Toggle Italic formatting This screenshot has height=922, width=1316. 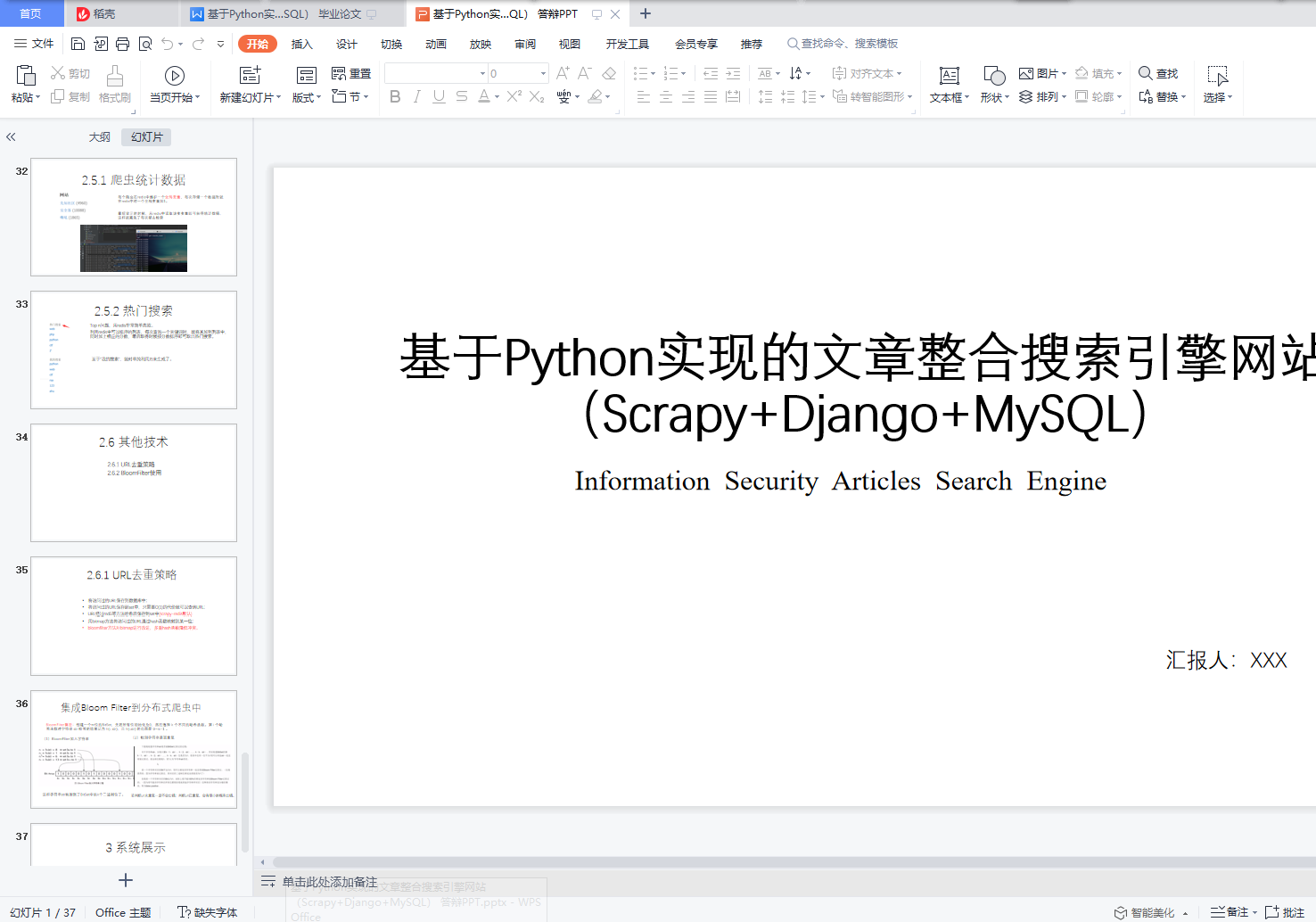point(416,96)
